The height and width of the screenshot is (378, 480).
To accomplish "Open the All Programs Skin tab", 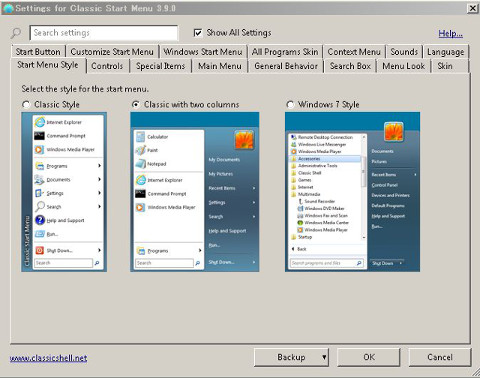I will pos(285,52).
